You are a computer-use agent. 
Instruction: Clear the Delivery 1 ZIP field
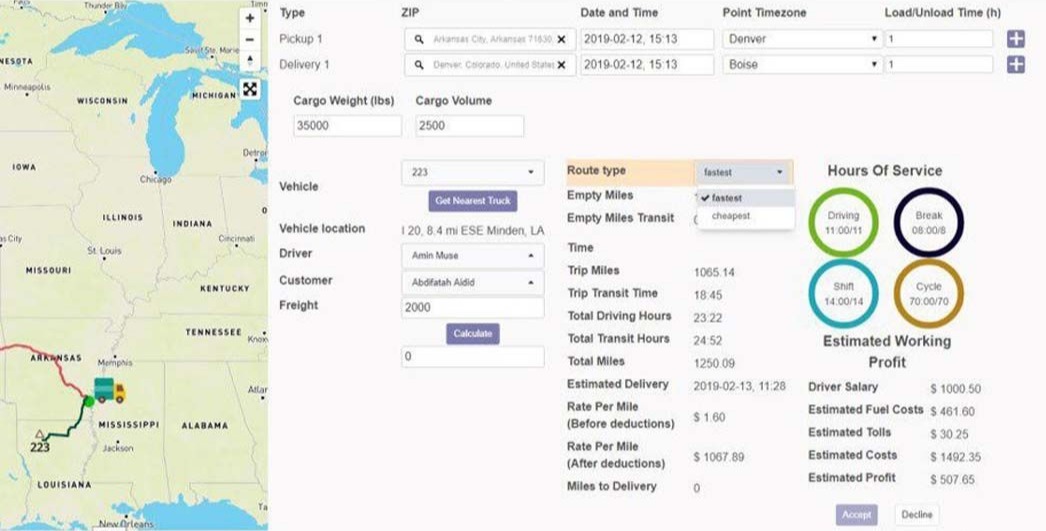pos(561,65)
